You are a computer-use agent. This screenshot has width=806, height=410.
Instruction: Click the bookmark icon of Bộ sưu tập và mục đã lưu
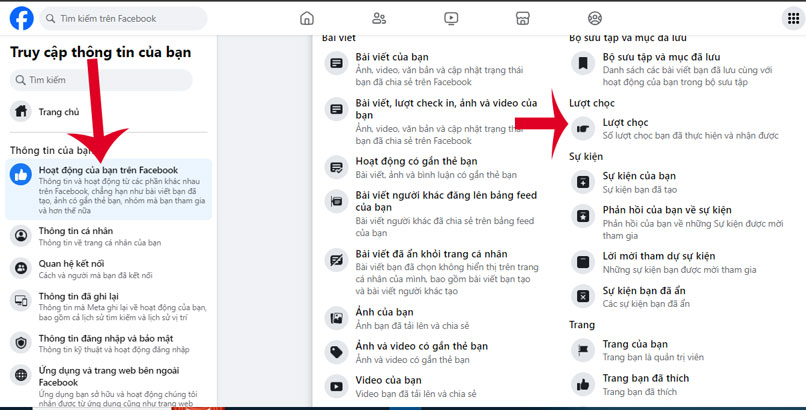coord(583,63)
